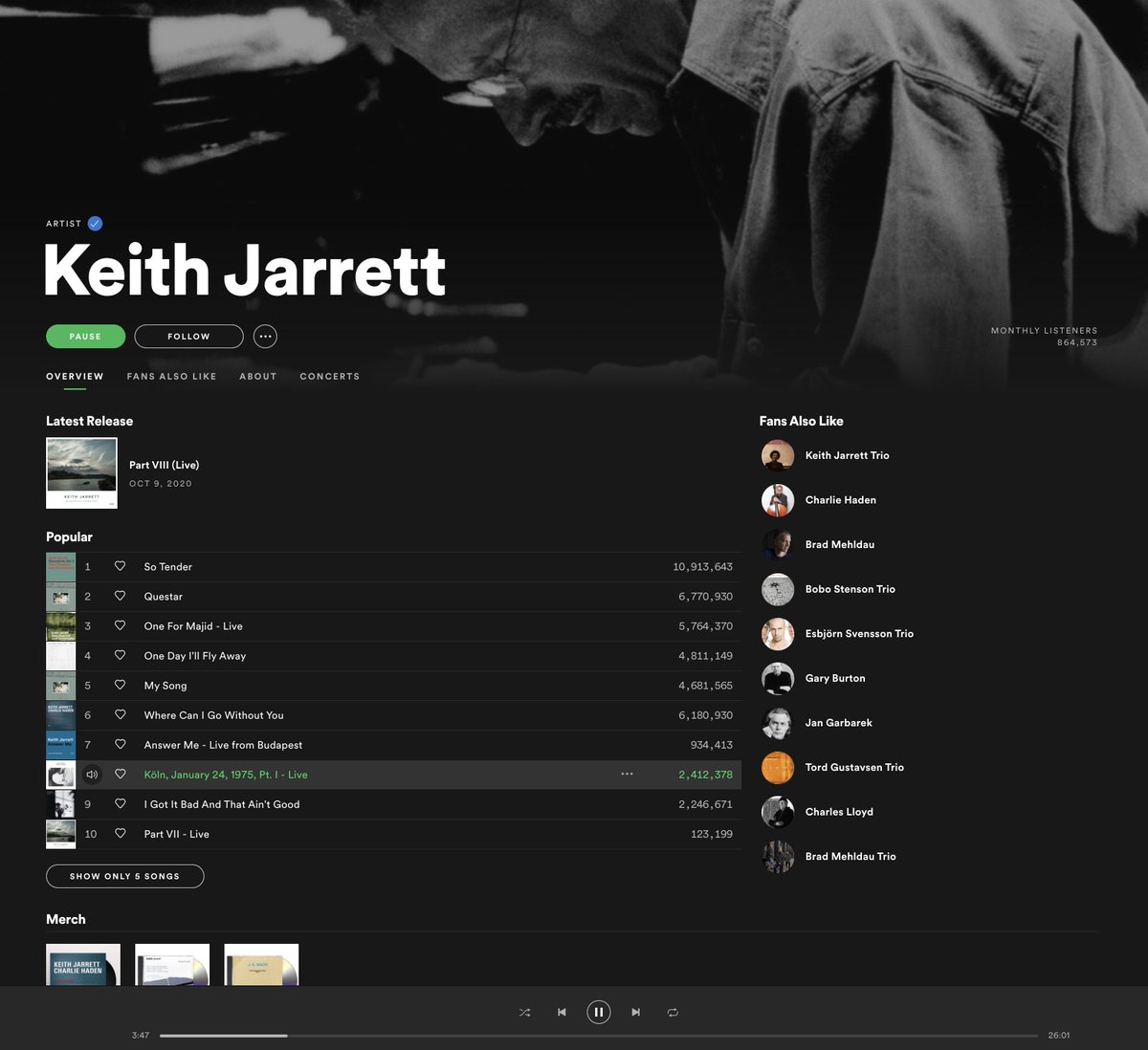Open Tord Gustavsen Trio avatar

pos(778,767)
